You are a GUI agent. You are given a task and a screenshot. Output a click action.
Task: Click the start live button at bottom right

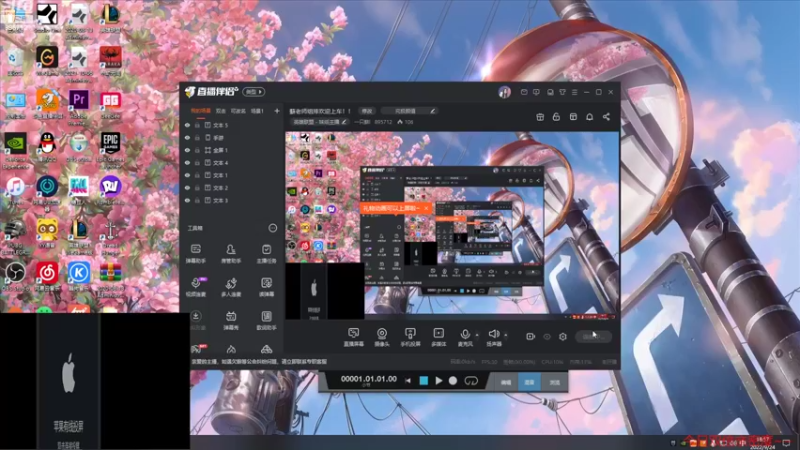pos(593,337)
